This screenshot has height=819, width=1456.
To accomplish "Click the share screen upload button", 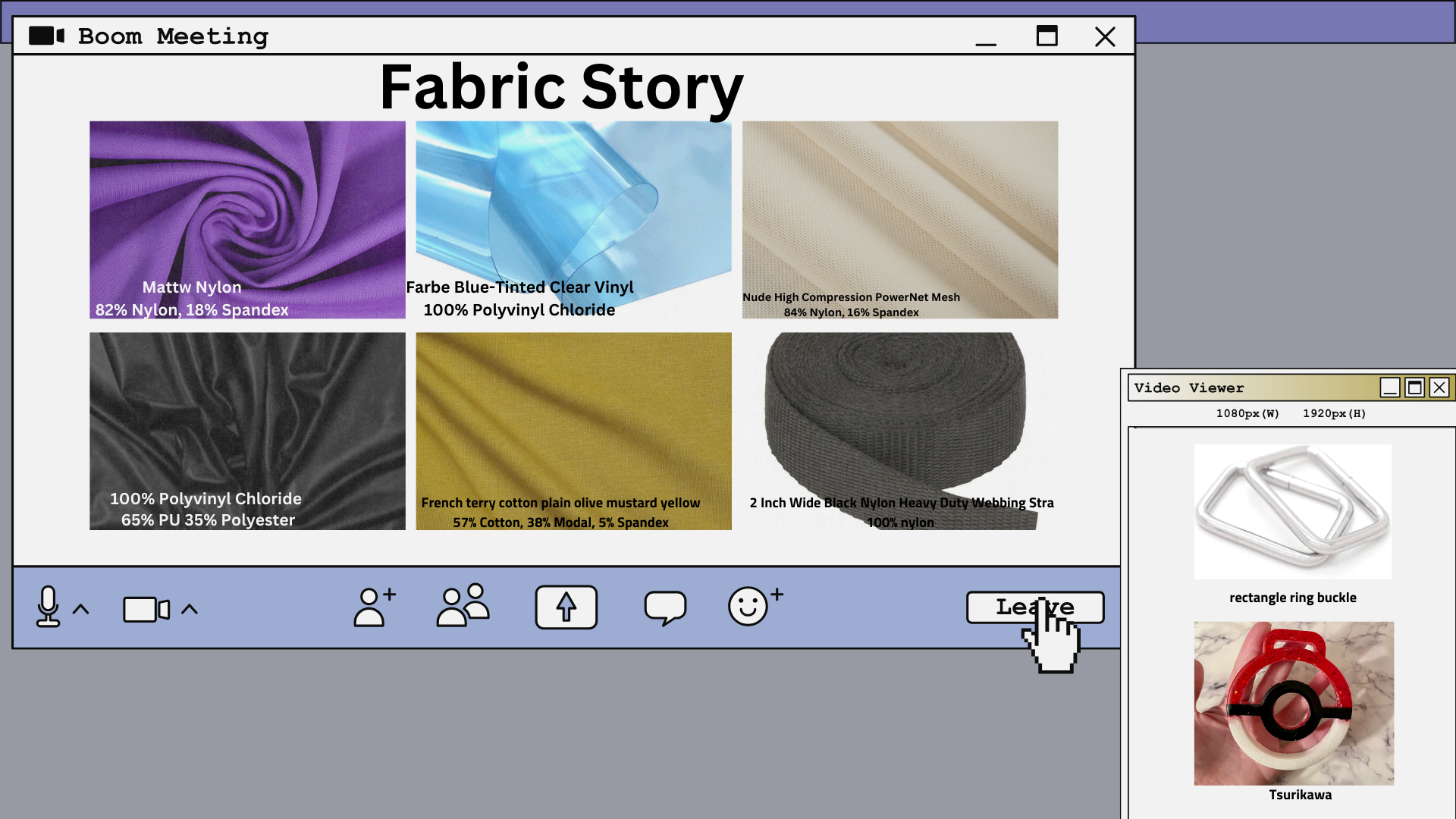I will [x=566, y=607].
